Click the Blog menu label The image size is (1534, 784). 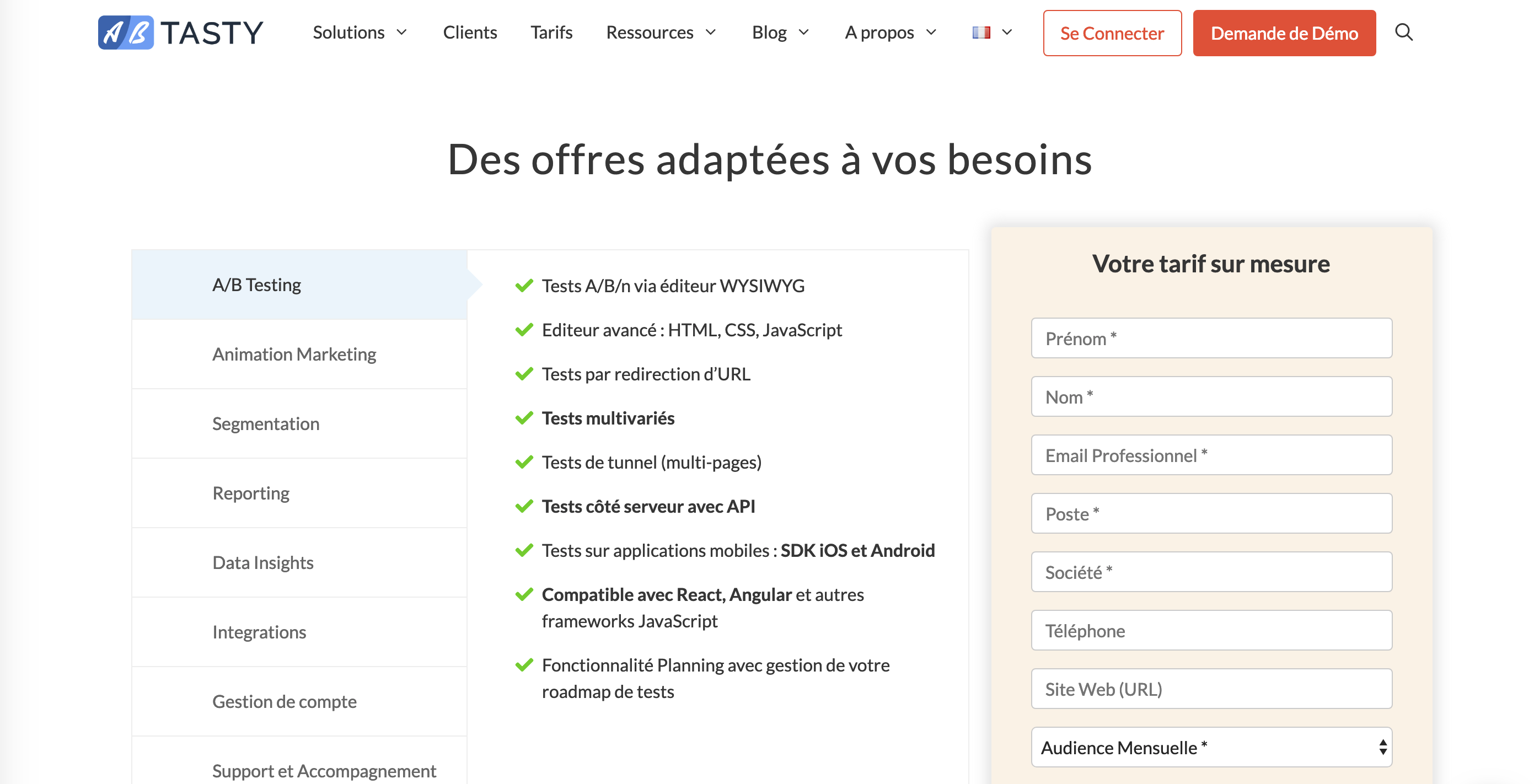click(769, 32)
